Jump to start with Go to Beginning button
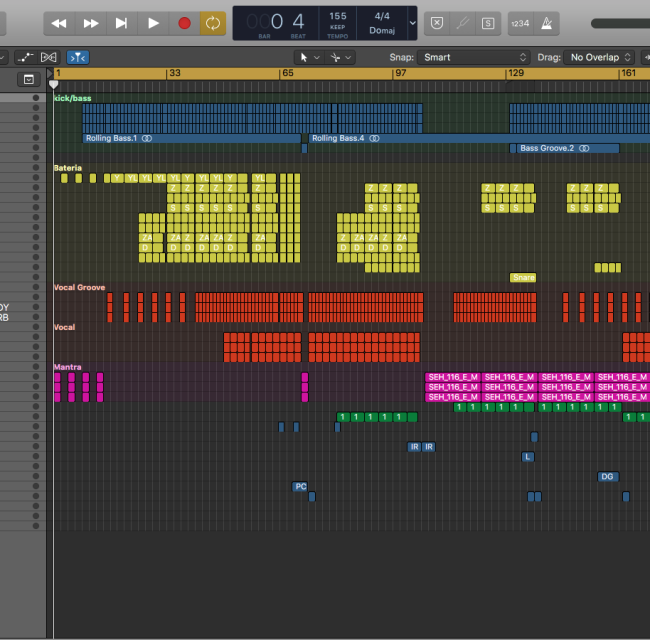Viewport: 650px width, 640px height. [122, 22]
